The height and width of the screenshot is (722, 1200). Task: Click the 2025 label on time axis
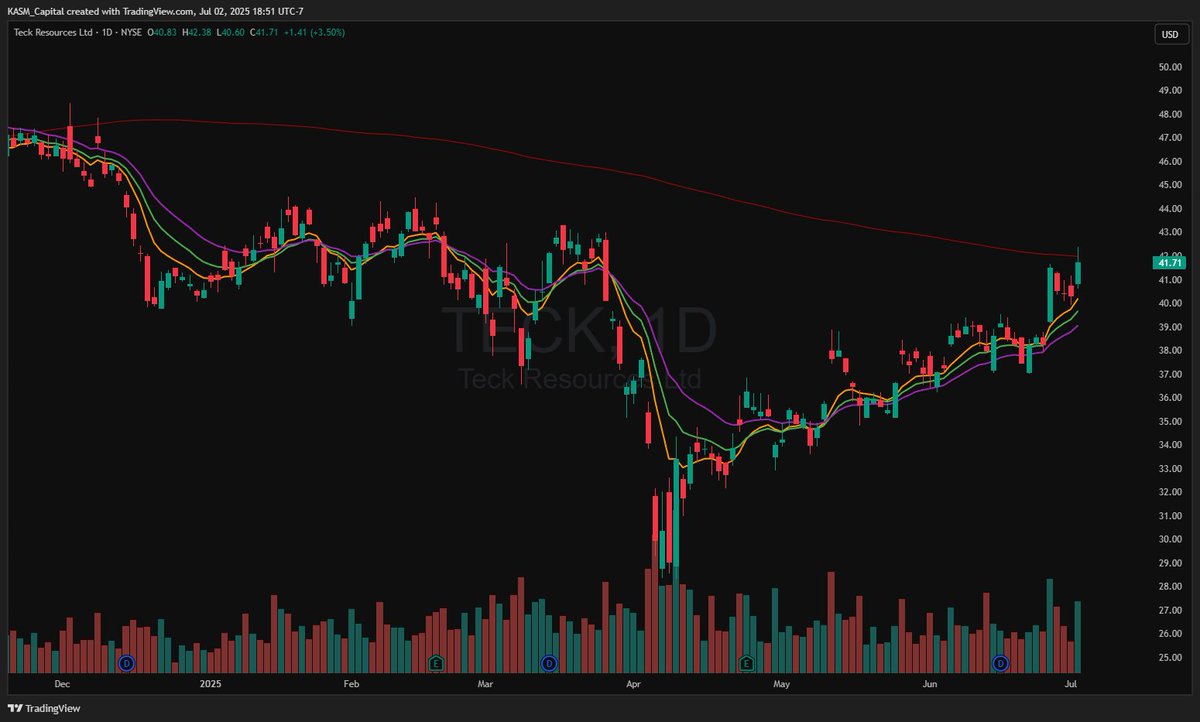coord(210,685)
